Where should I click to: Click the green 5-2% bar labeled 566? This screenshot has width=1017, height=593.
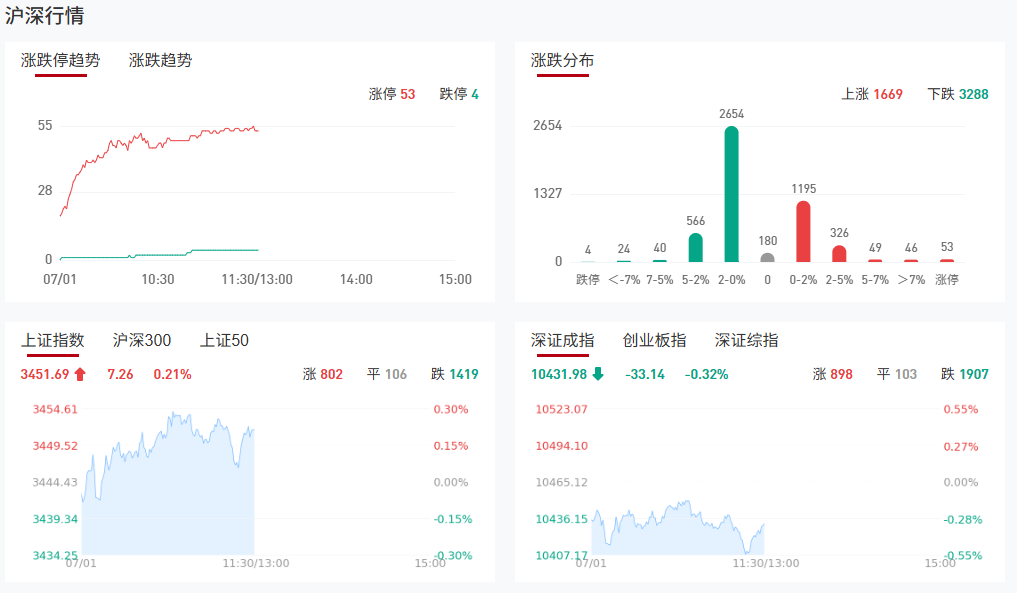point(696,247)
